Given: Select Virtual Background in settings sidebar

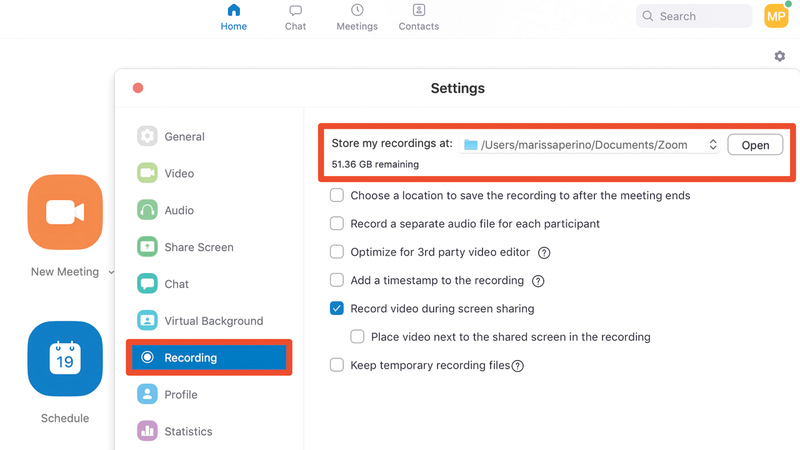Looking at the screenshot, I should [213, 321].
